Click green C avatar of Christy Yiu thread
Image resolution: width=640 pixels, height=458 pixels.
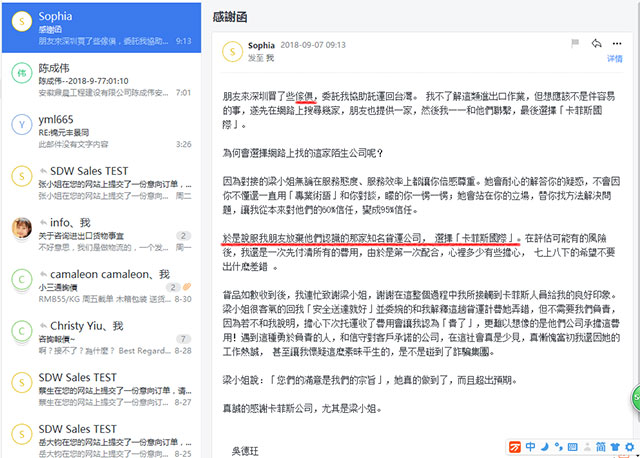point(22,331)
